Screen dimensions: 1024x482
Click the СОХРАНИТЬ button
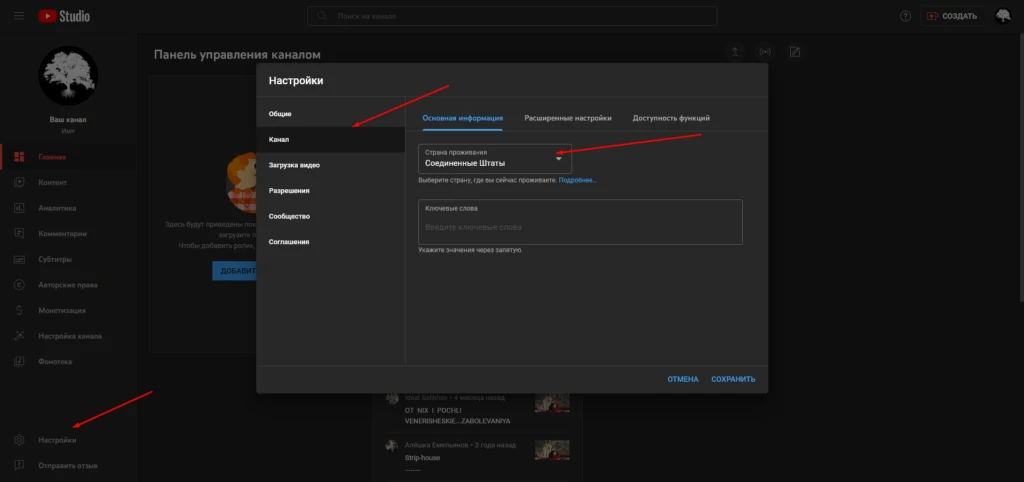(733, 379)
